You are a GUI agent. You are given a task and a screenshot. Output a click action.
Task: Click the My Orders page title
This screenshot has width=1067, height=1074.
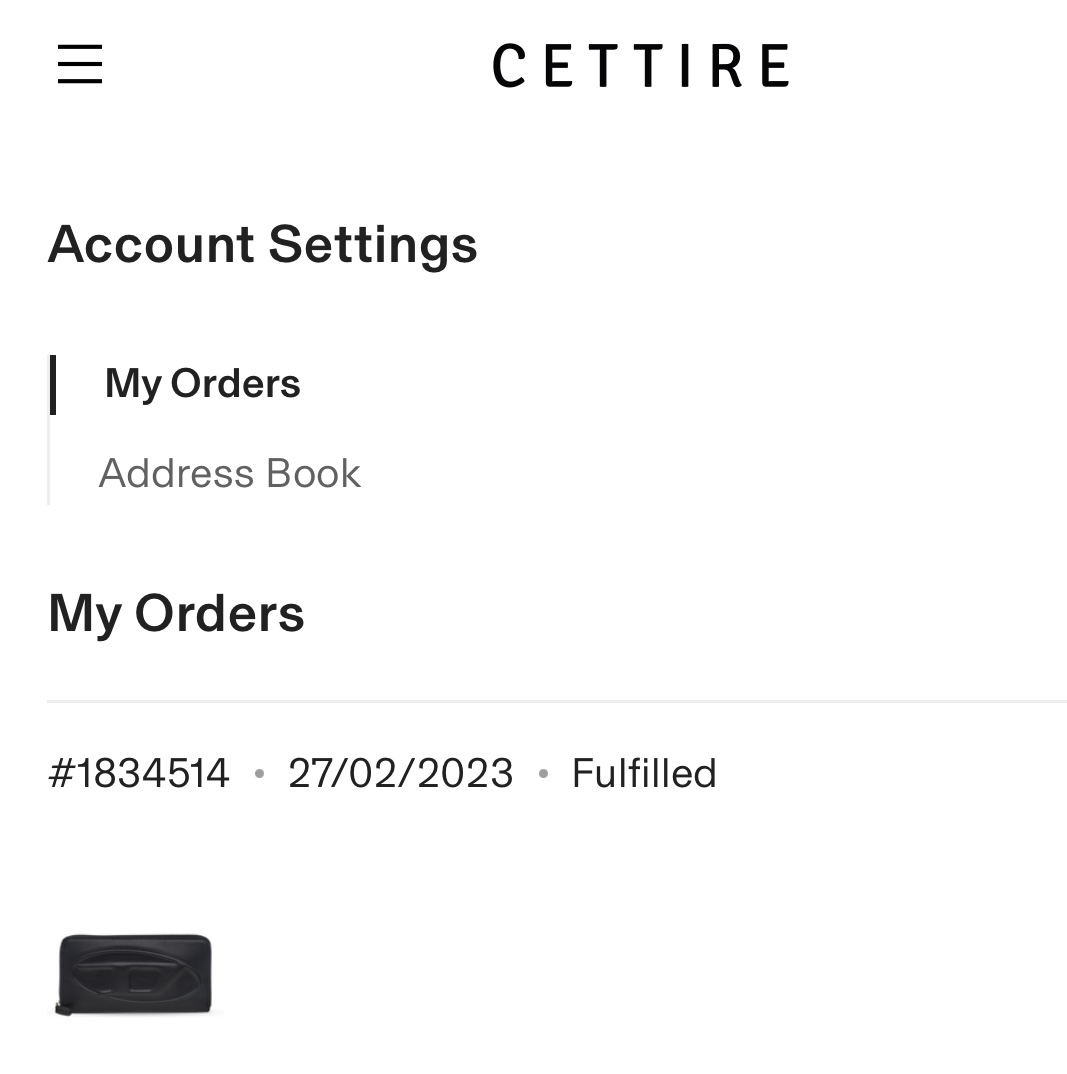(176, 612)
